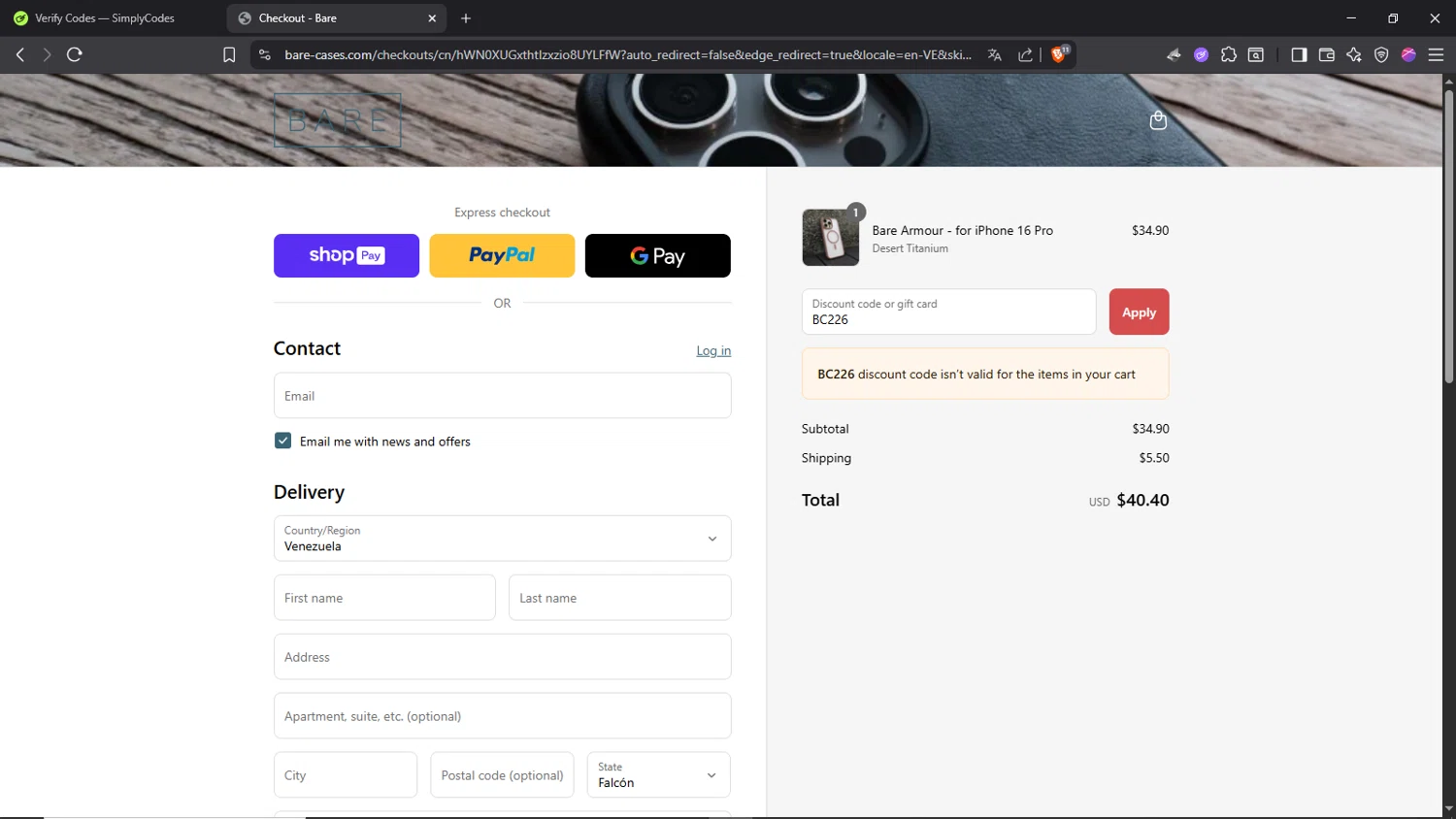Viewport: 1456px width, 819px height.
Task: Open the browser hamburger menu
Action: pyautogui.click(x=1436, y=55)
